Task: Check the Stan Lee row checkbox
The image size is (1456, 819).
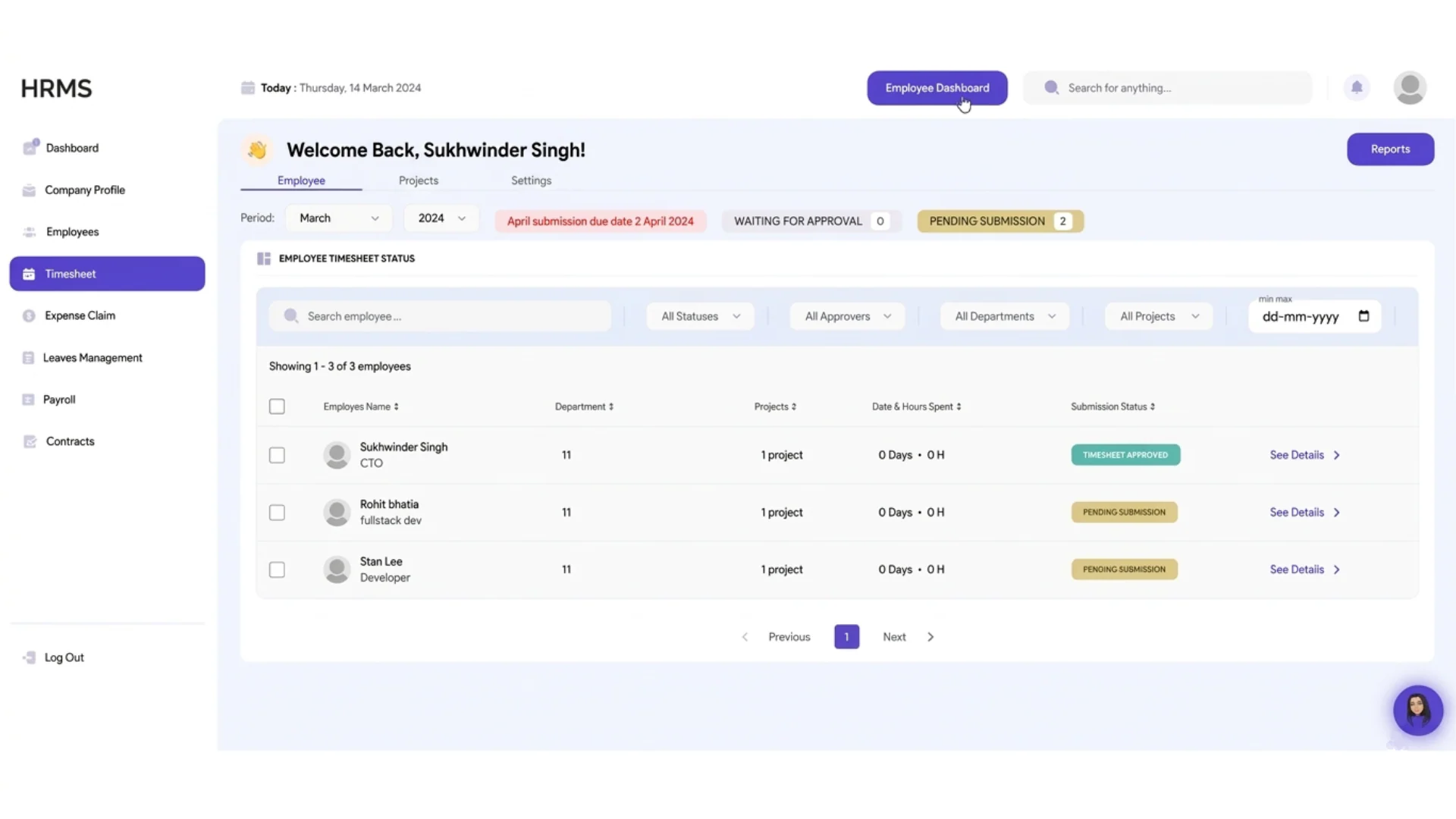Action: pos(277,570)
